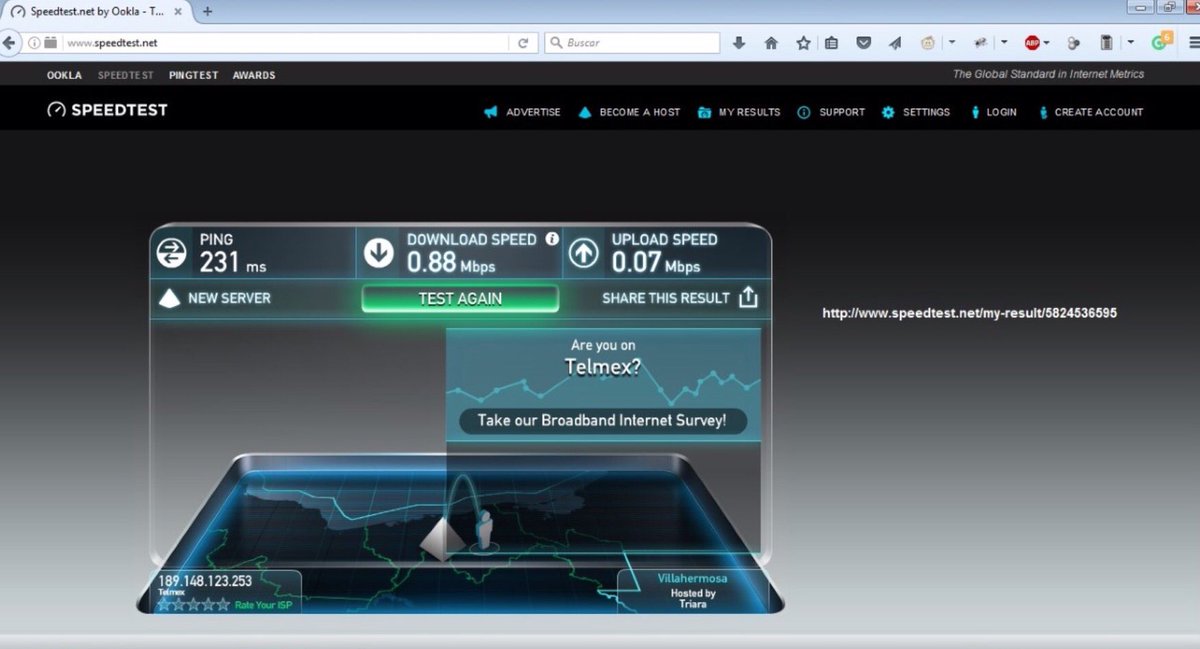Click Share This Result text
The height and width of the screenshot is (649, 1200).
point(666,298)
